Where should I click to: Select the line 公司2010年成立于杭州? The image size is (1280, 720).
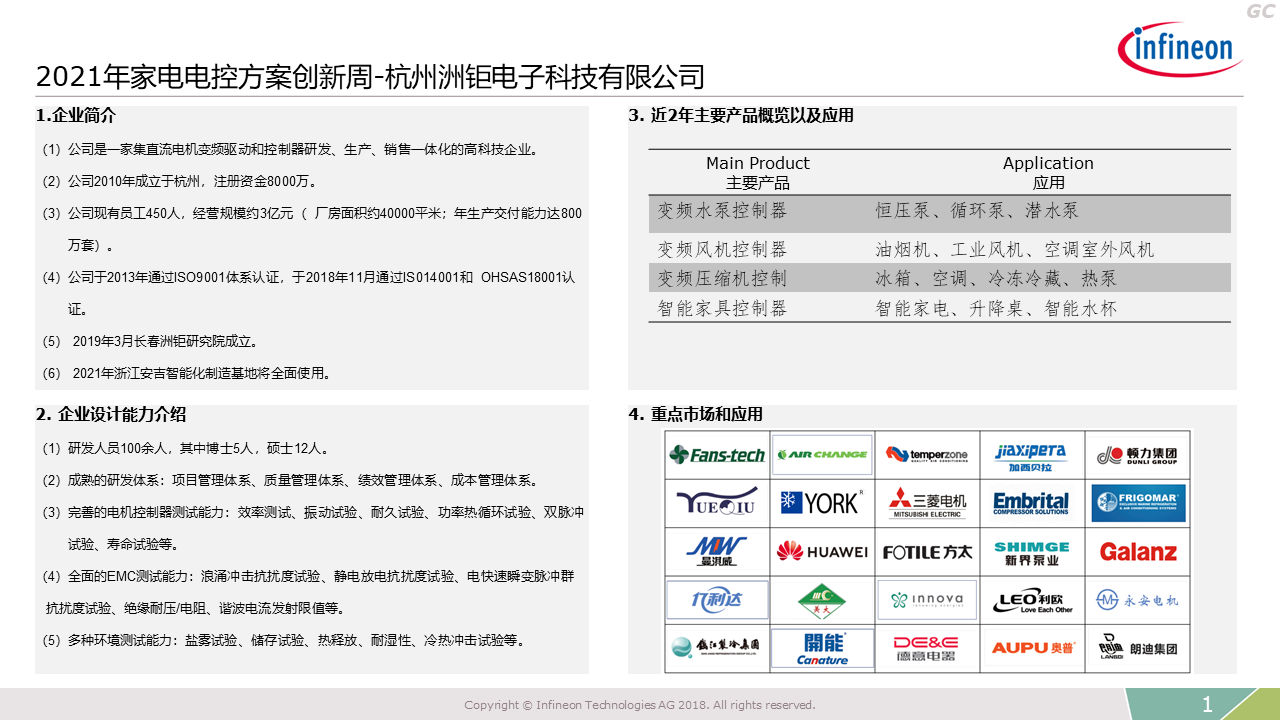click(x=179, y=181)
